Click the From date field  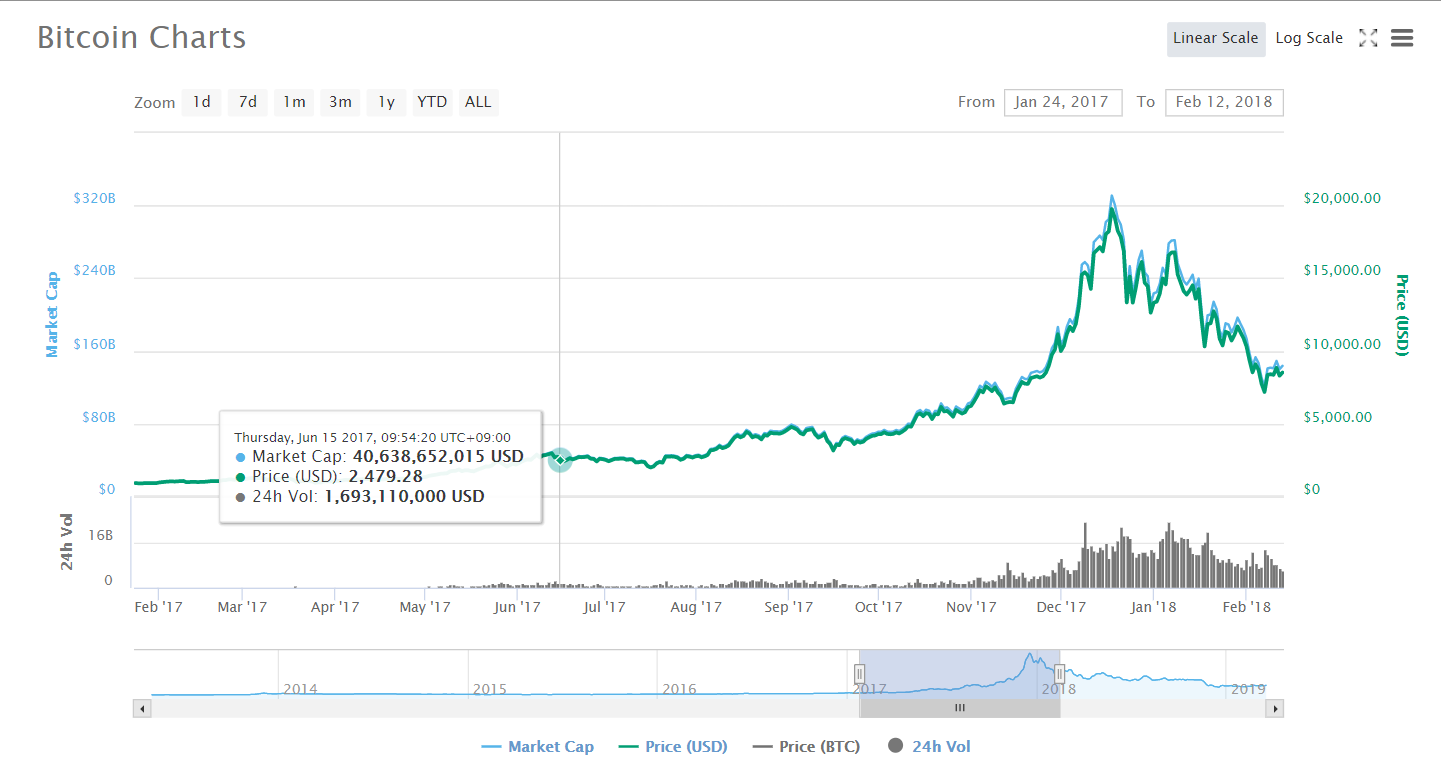1063,102
